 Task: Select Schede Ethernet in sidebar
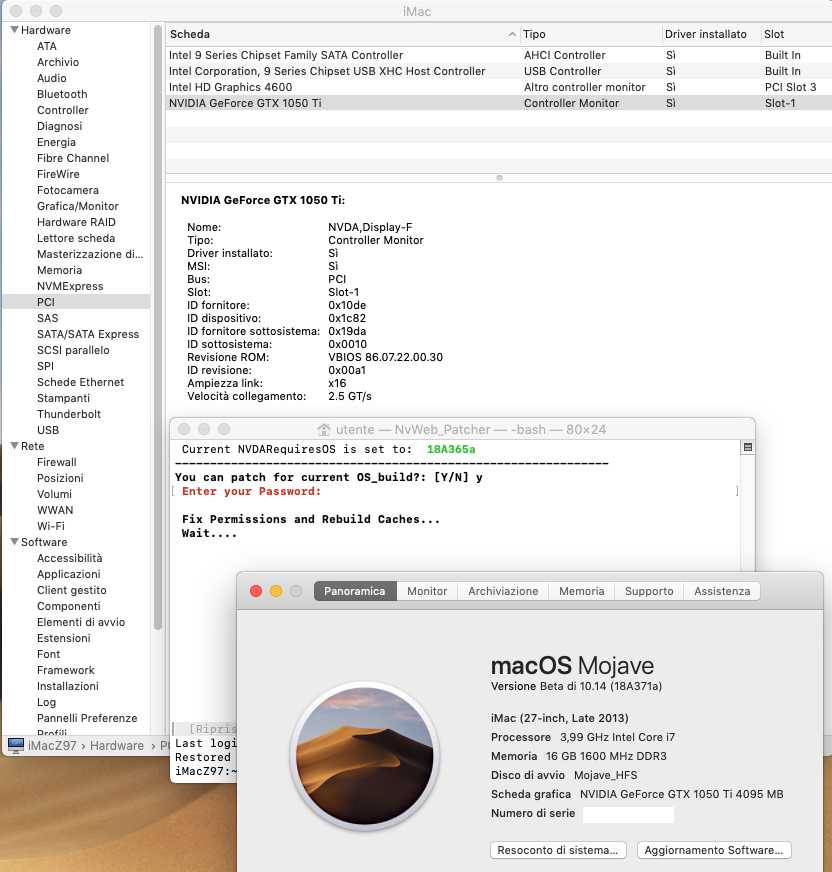81,383
